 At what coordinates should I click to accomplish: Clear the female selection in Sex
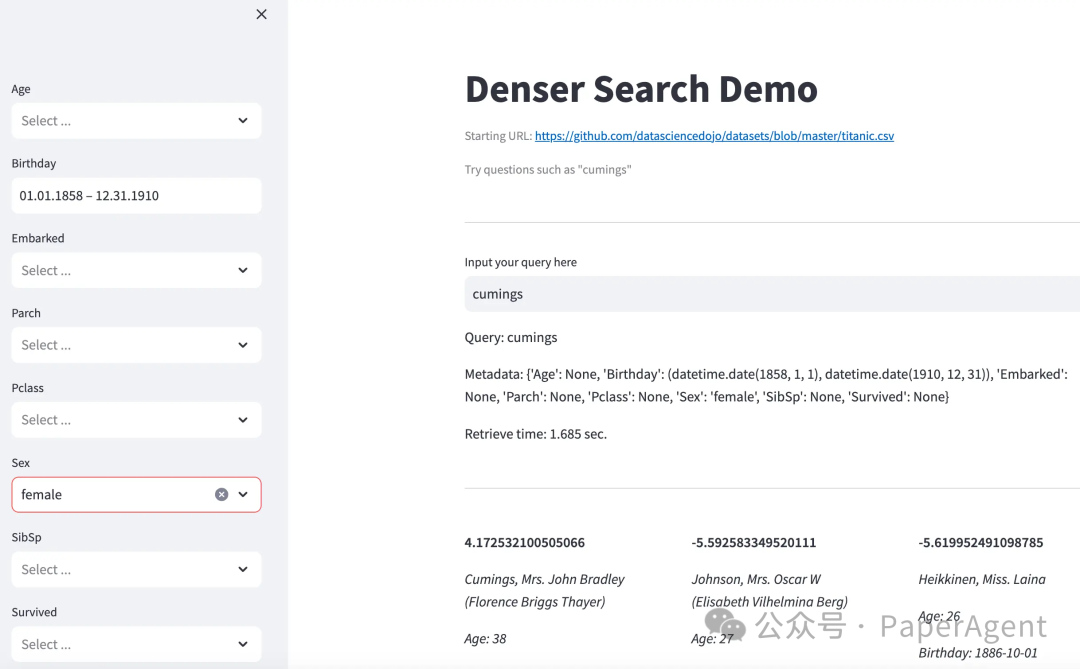[222, 494]
